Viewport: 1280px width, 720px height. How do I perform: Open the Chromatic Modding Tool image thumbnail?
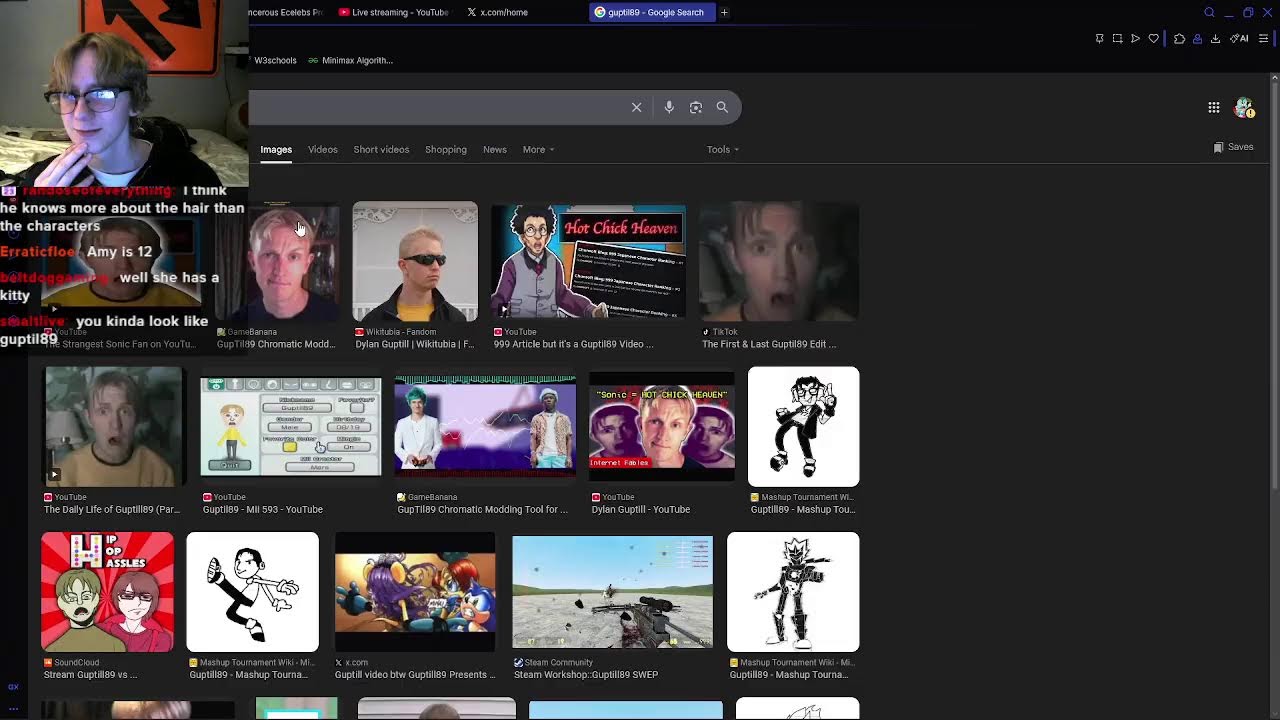click(485, 427)
